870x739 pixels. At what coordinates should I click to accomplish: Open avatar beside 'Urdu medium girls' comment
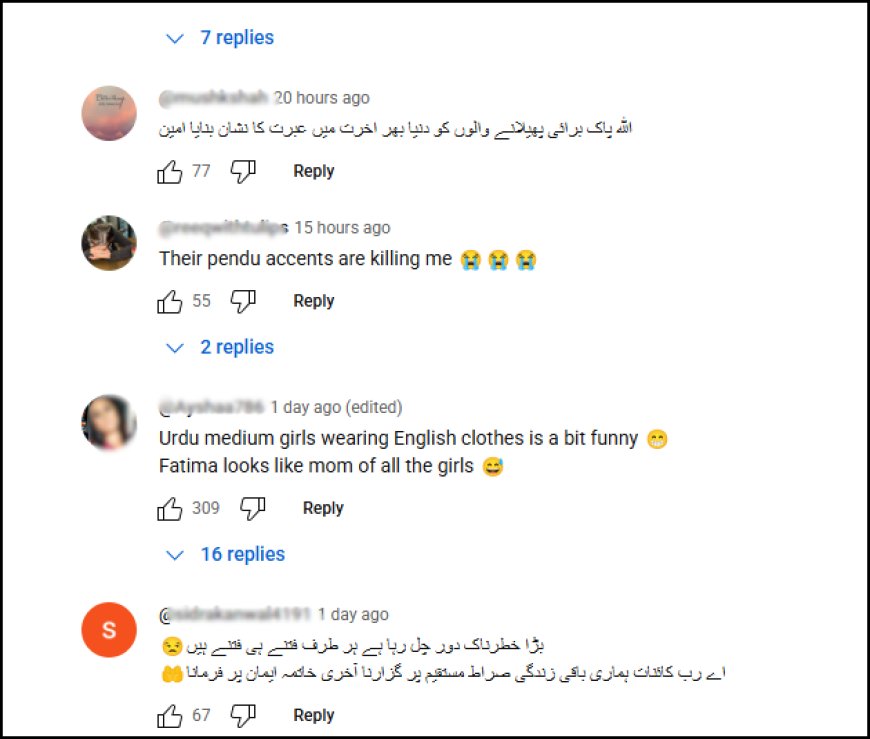(x=109, y=422)
